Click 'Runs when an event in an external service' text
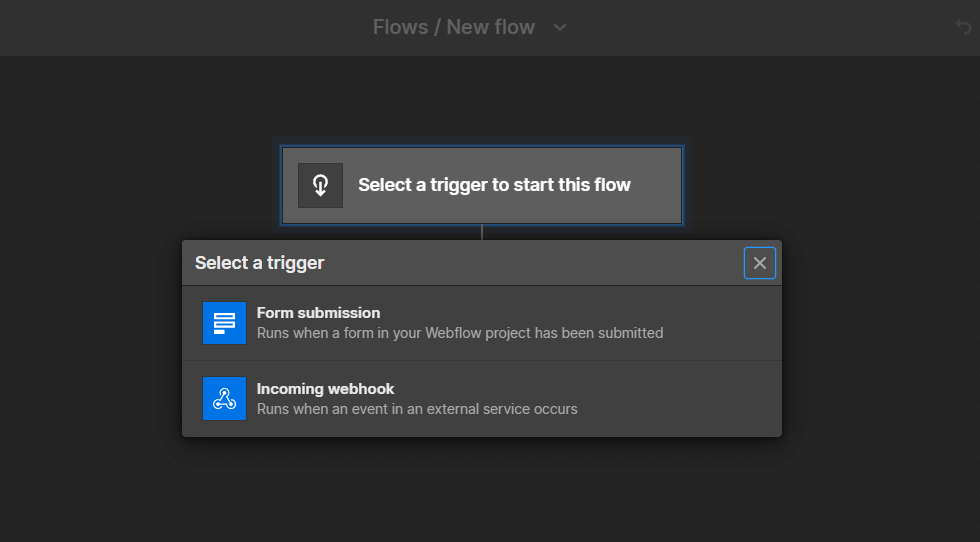Screen dimensions: 980x542 [417, 409]
